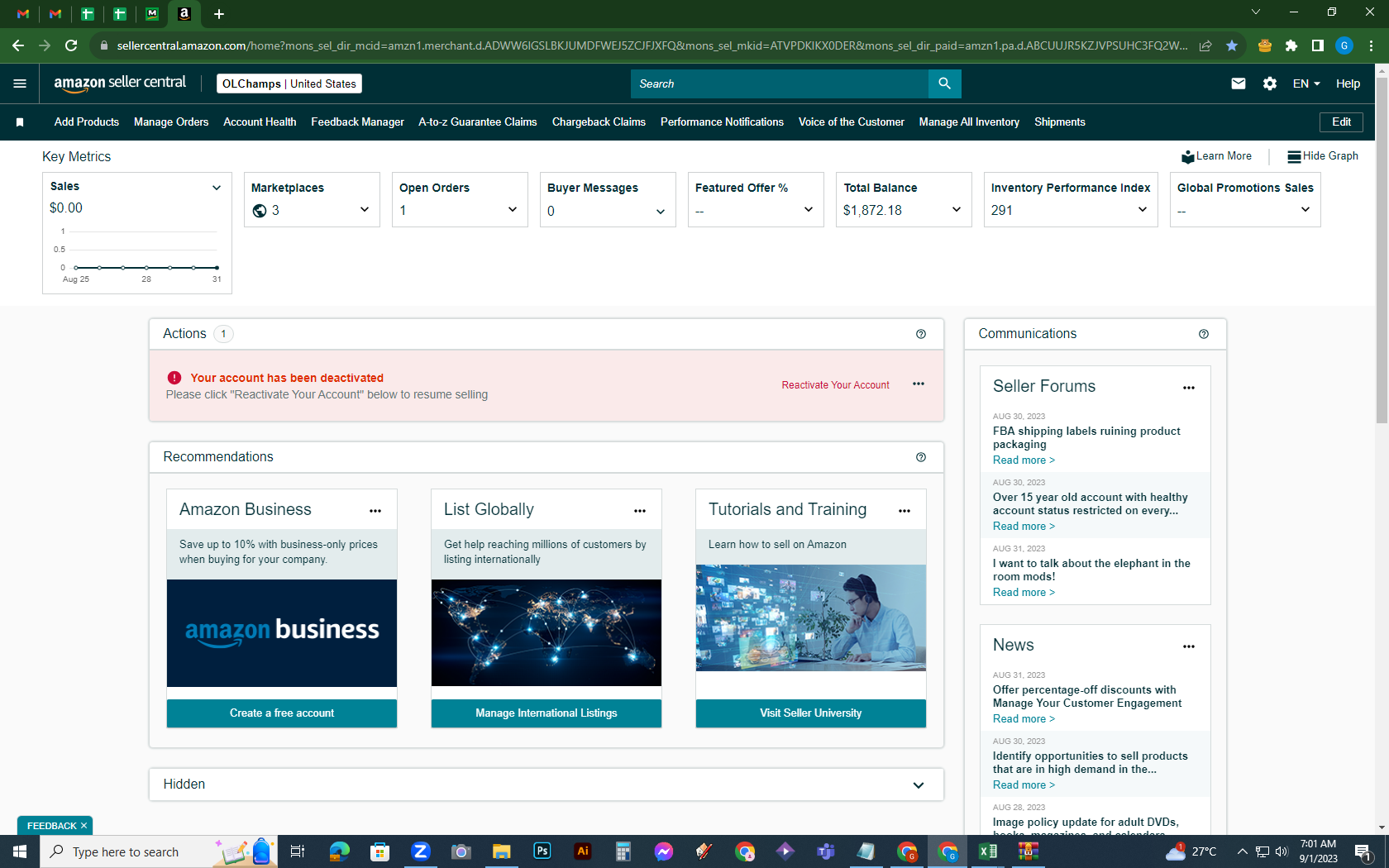
Task: Open Tutorials and Training card options menu
Action: (x=905, y=511)
